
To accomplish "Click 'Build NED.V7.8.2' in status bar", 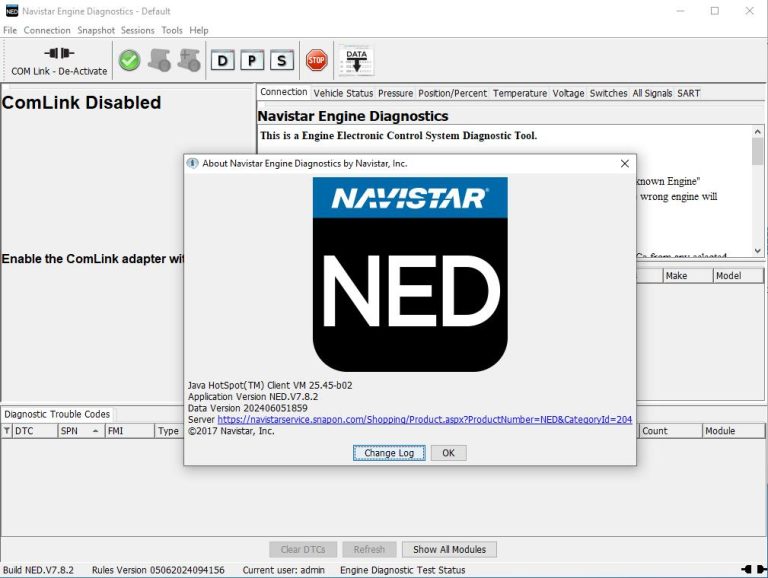I will point(38,570).
